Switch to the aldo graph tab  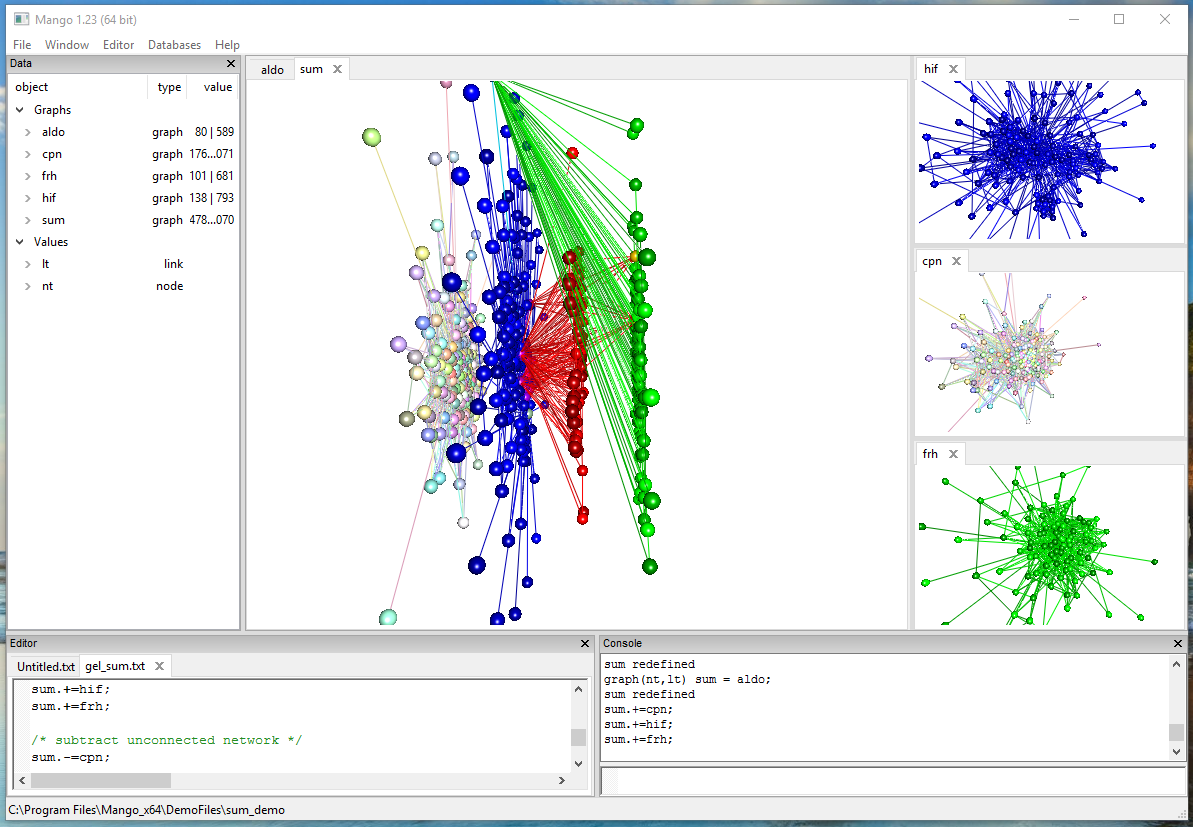pos(272,70)
